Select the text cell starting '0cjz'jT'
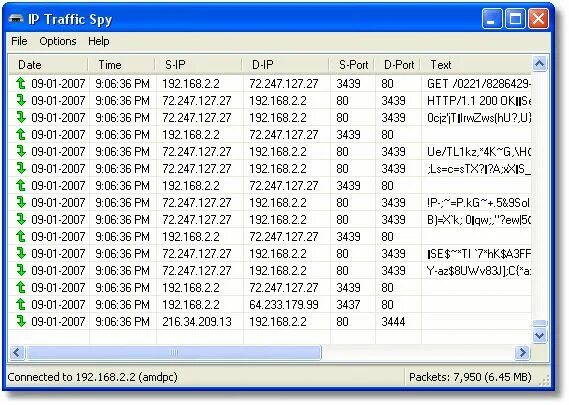The width and height of the screenshot is (569, 405). tap(476, 118)
